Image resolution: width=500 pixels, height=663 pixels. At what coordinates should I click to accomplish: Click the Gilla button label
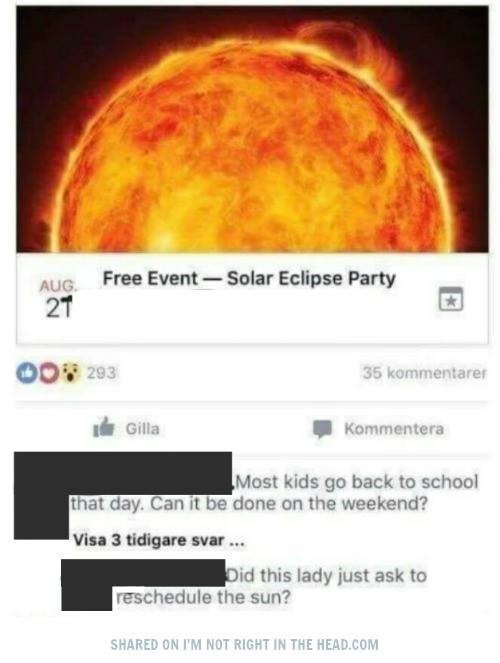click(x=142, y=429)
